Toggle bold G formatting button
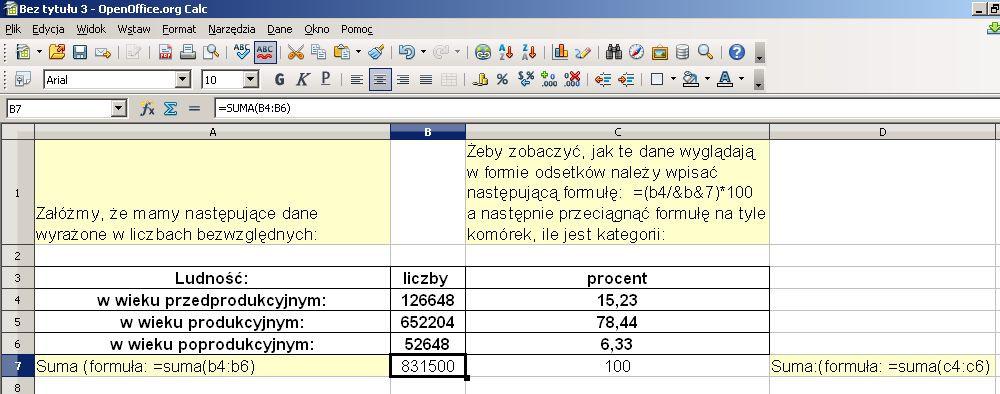 (279, 80)
